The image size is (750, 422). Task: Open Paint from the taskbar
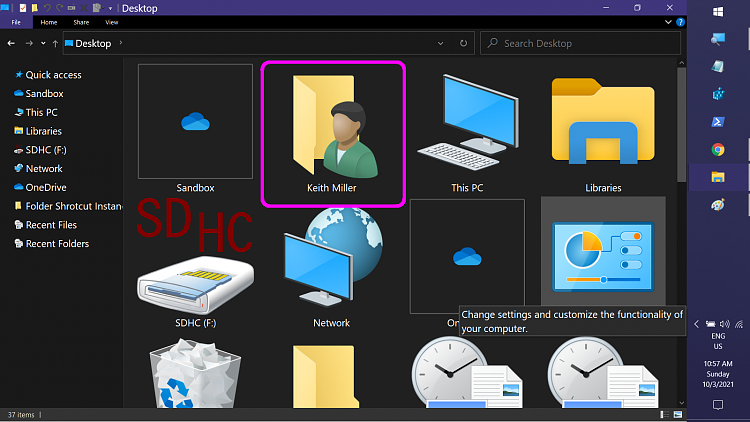coord(718,205)
